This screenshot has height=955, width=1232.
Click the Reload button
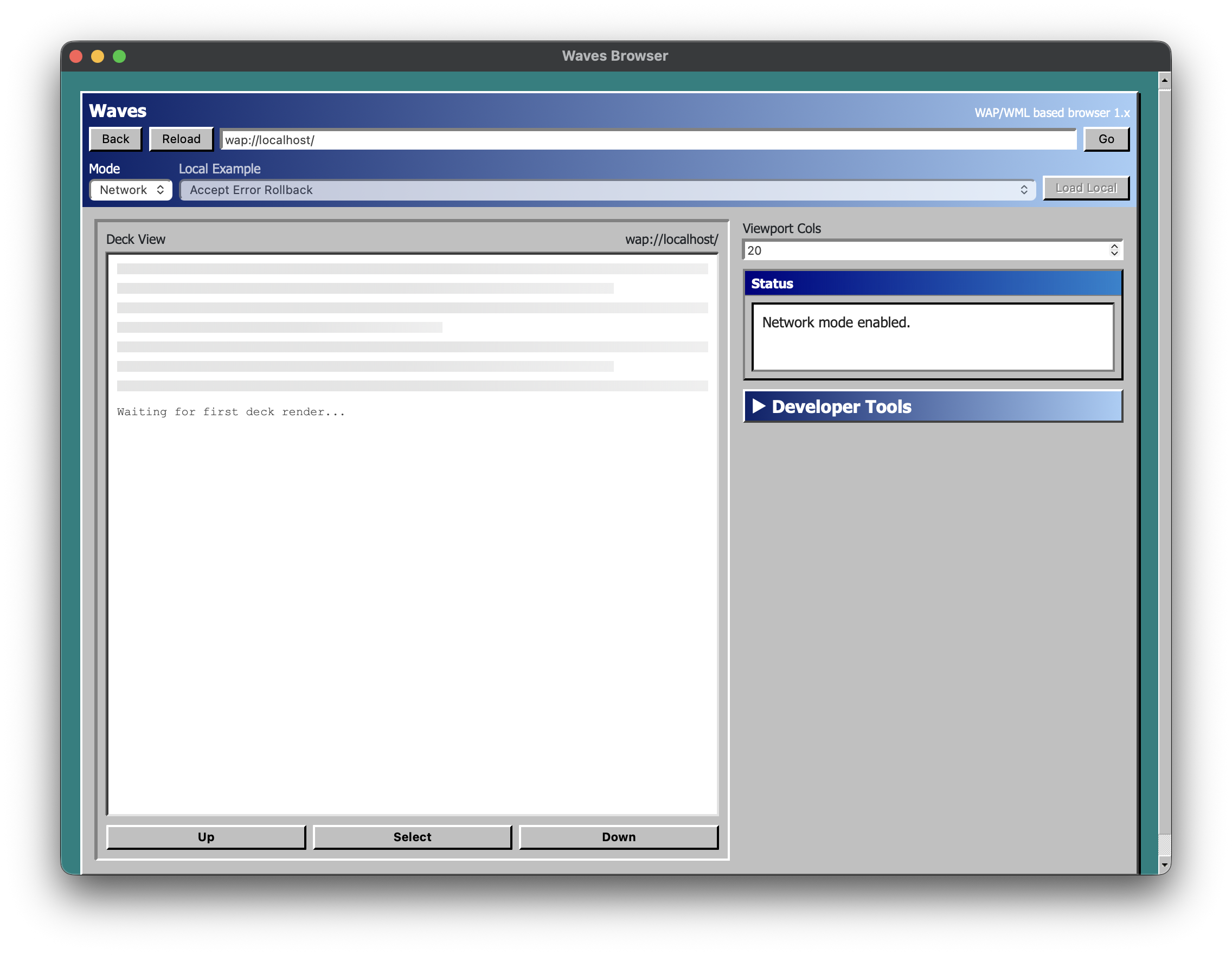tap(181, 139)
